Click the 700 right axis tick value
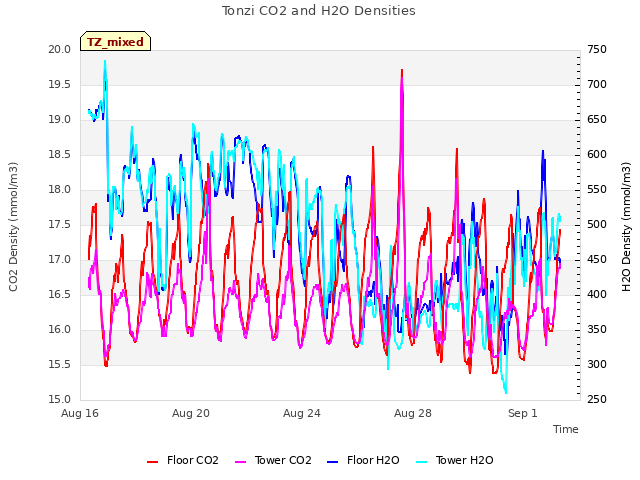 click(x=597, y=84)
